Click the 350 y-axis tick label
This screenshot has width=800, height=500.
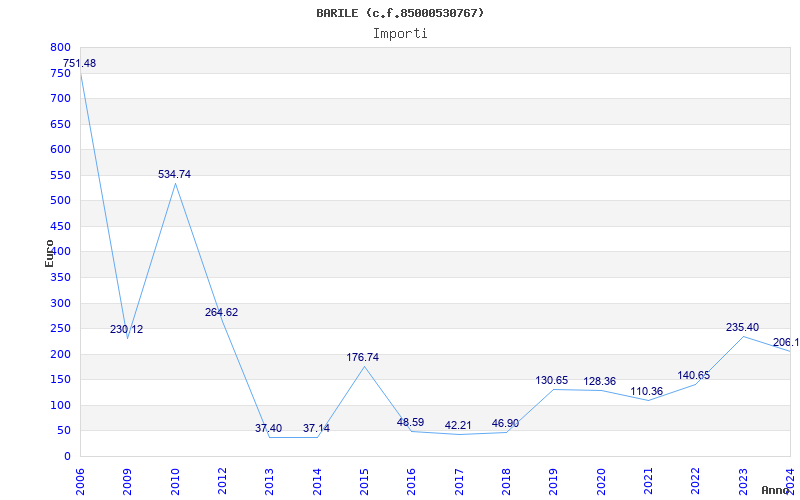pos(60,278)
